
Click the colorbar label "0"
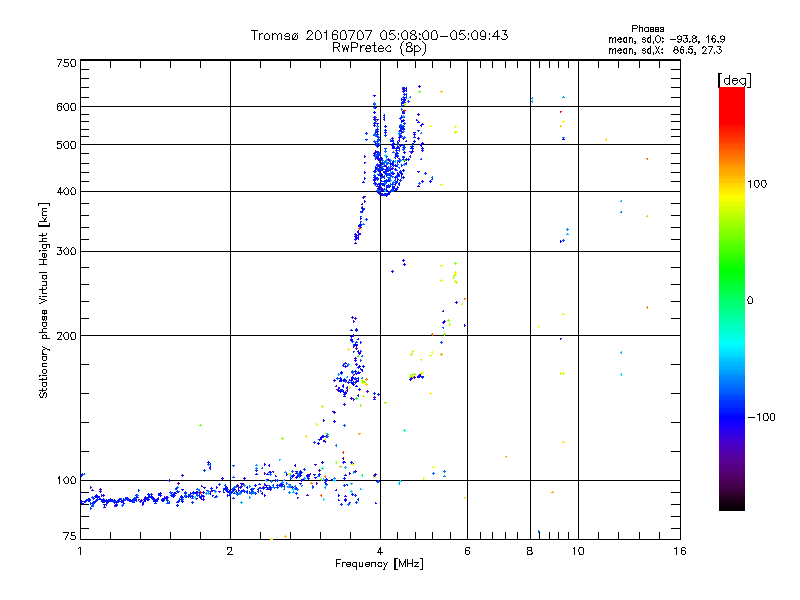click(749, 300)
